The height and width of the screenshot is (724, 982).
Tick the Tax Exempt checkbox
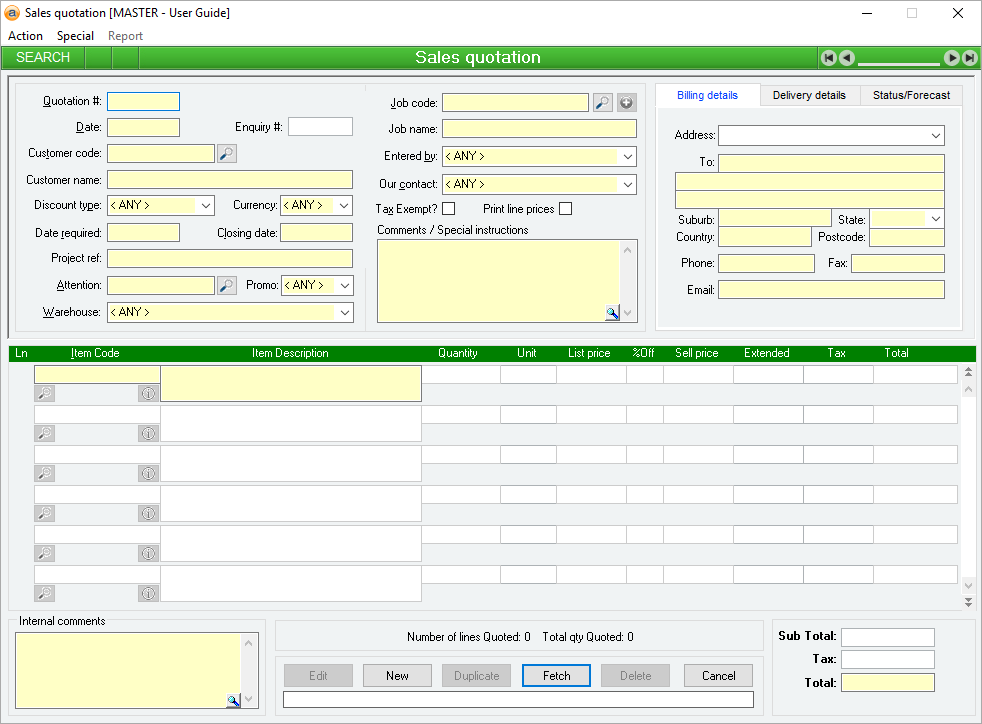pos(448,209)
